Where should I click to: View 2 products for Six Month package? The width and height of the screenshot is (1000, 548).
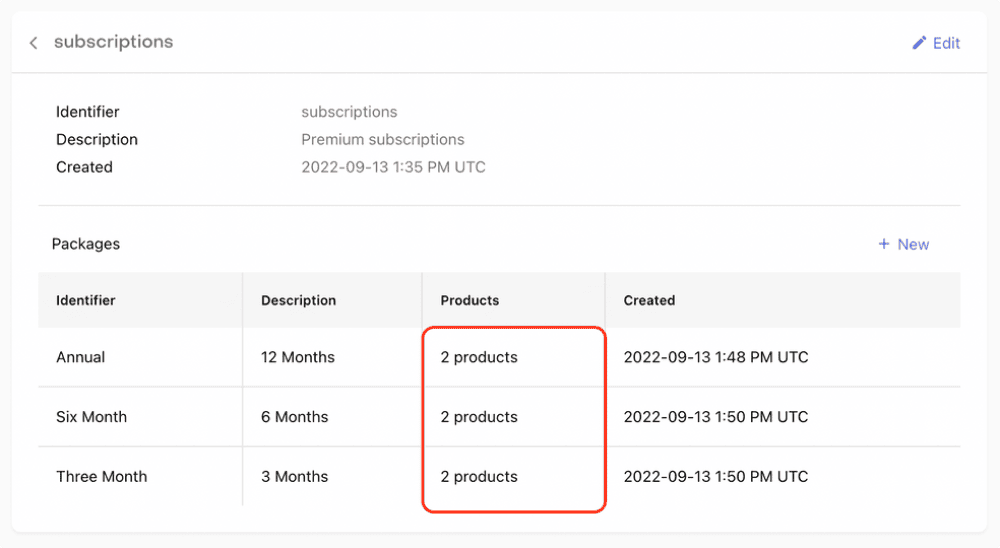coord(479,417)
